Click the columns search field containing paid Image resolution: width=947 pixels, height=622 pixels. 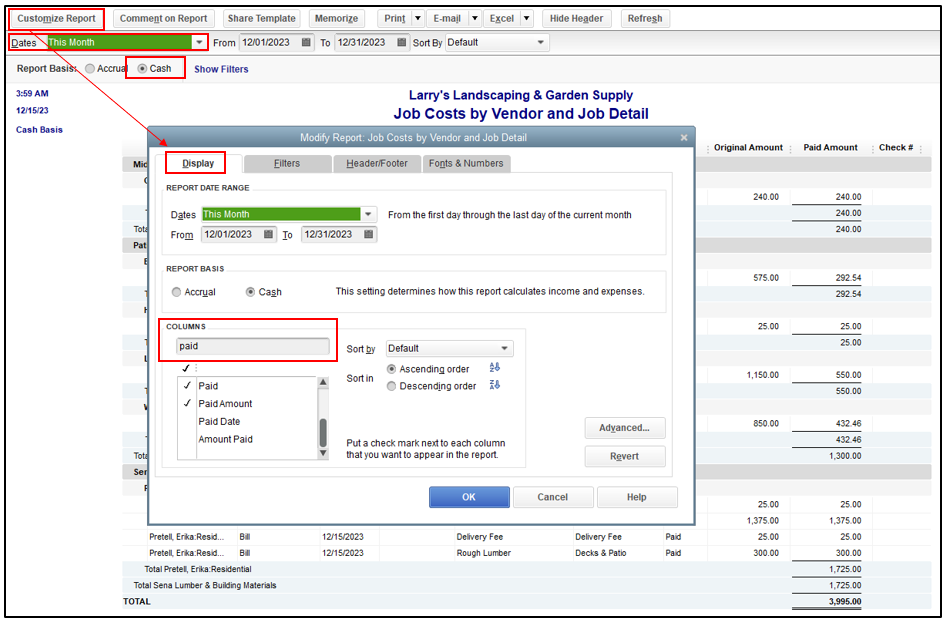point(252,346)
